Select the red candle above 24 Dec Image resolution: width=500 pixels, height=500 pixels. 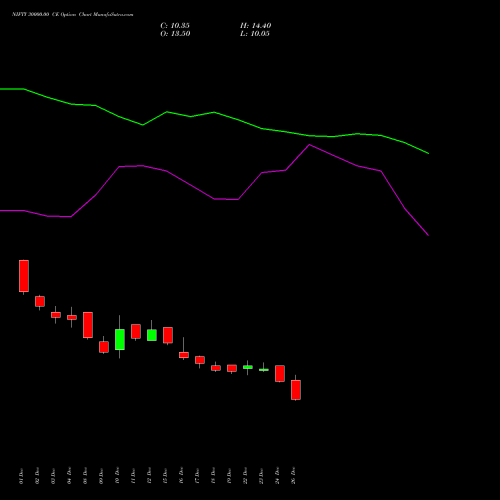coord(280,373)
